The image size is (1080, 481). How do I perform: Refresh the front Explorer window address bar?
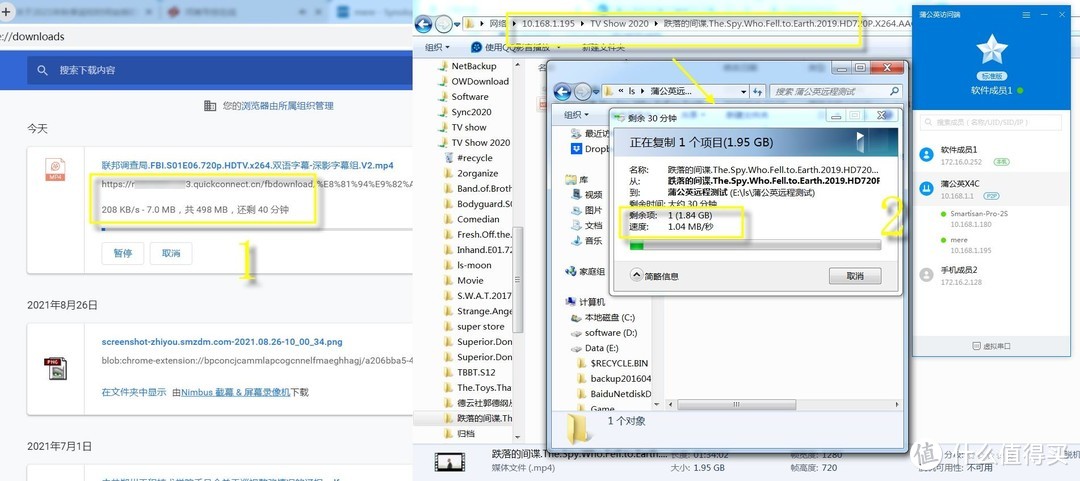(x=758, y=91)
